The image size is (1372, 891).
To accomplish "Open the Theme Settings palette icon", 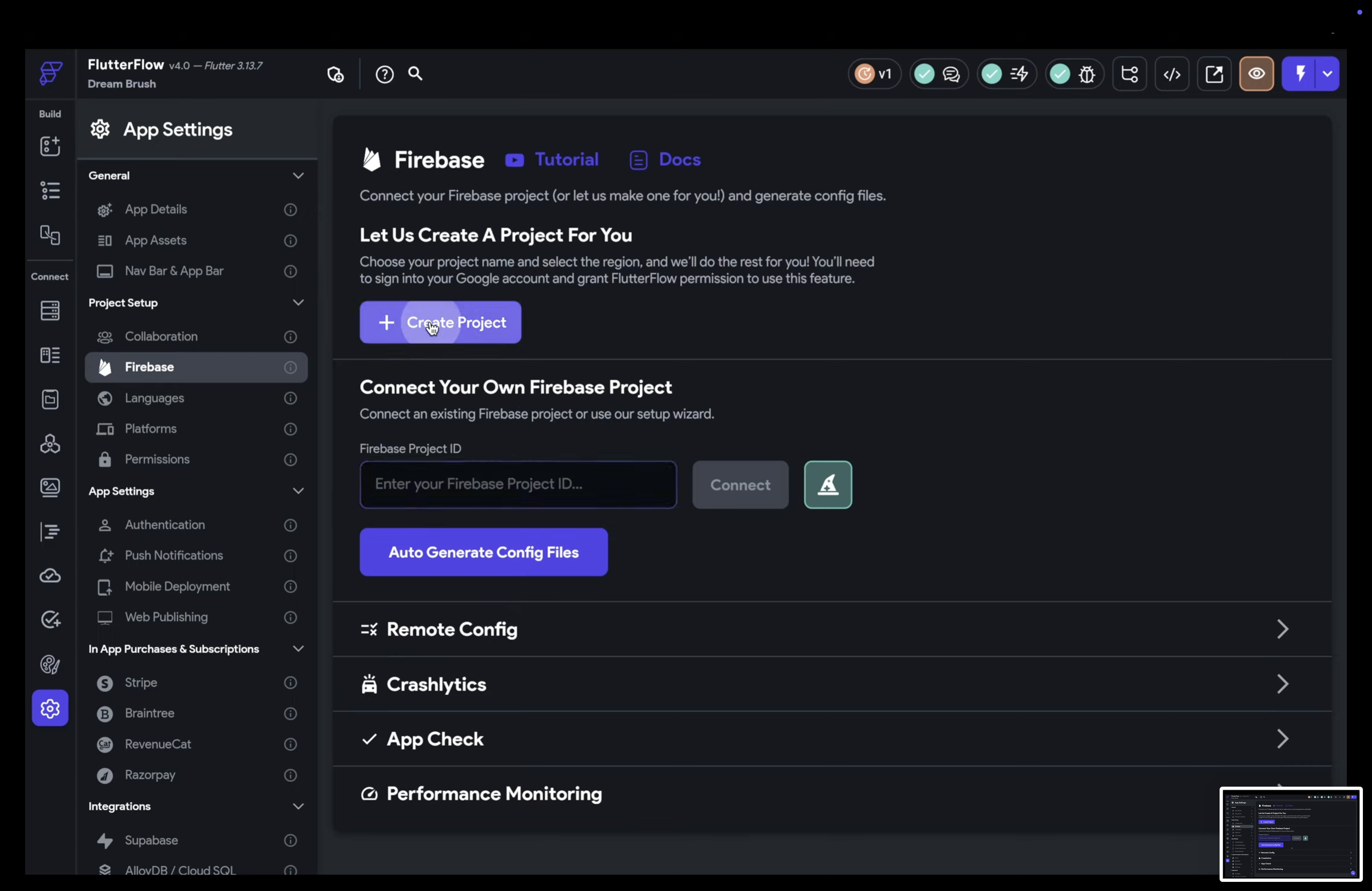I will 50,665.
